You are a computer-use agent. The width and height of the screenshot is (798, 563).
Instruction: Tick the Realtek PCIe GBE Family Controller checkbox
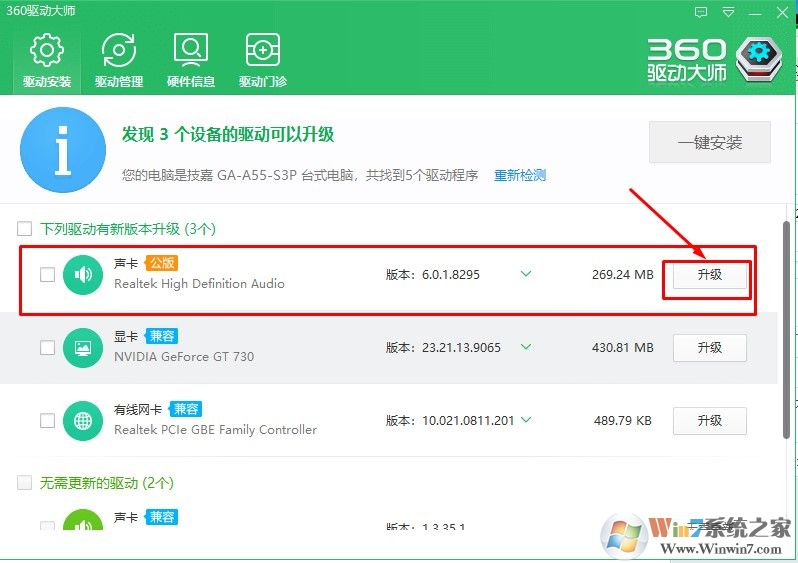(47, 420)
